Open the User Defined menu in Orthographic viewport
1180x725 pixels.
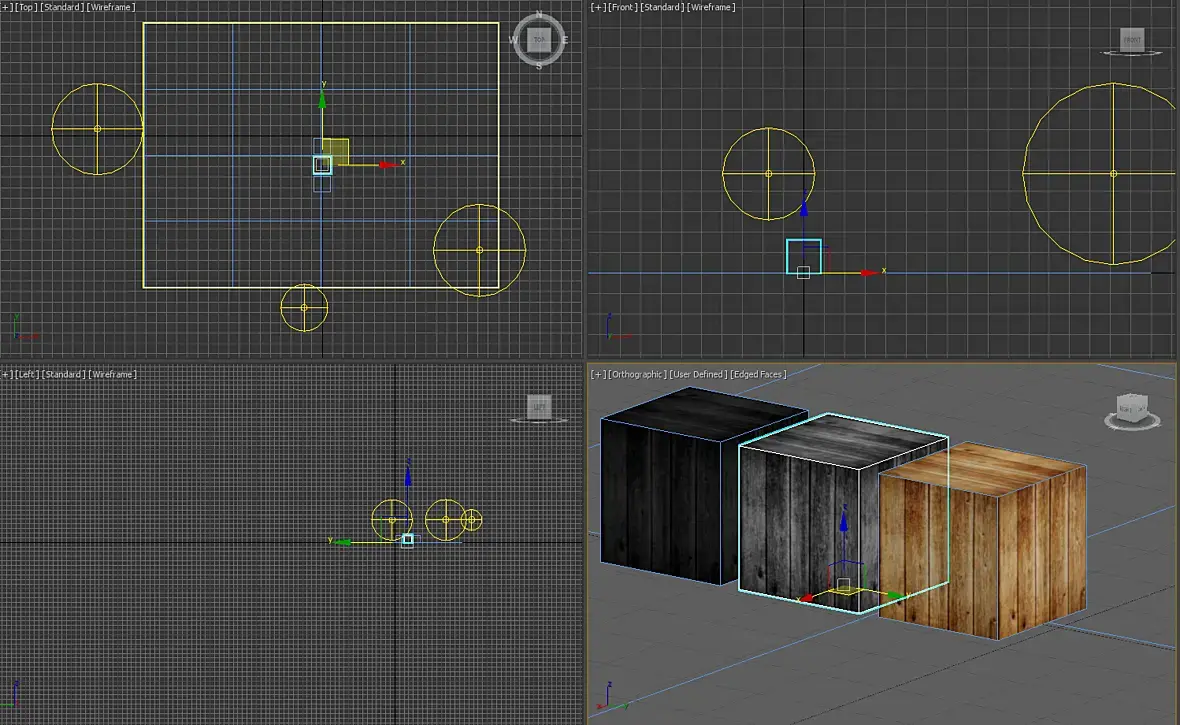click(699, 374)
